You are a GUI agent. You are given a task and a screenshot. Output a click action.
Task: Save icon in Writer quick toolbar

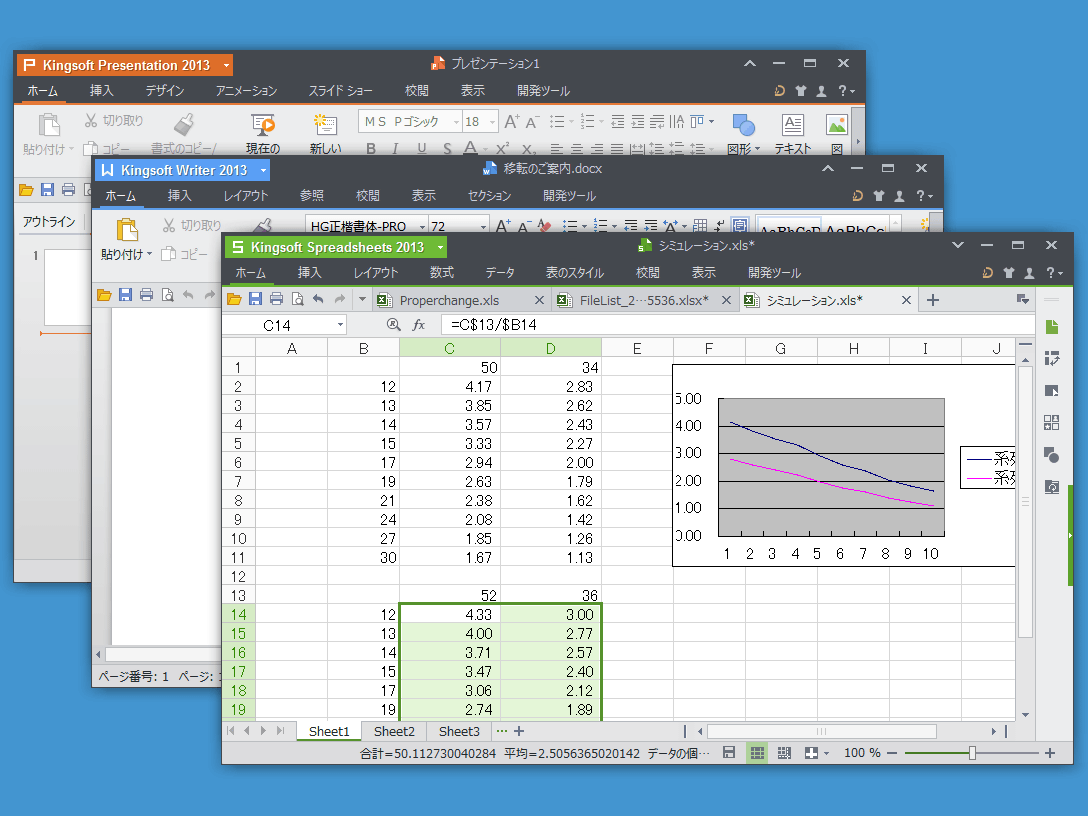coord(125,295)
